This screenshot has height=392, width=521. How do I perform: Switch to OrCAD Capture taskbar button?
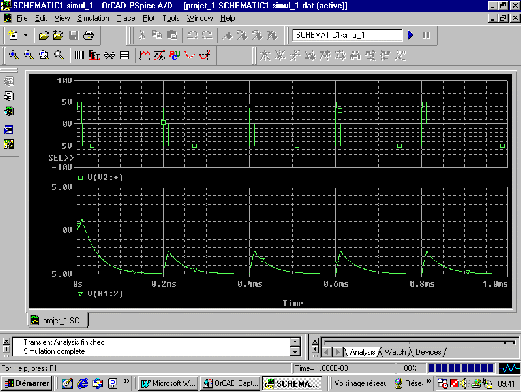click(x=231, y=383)
